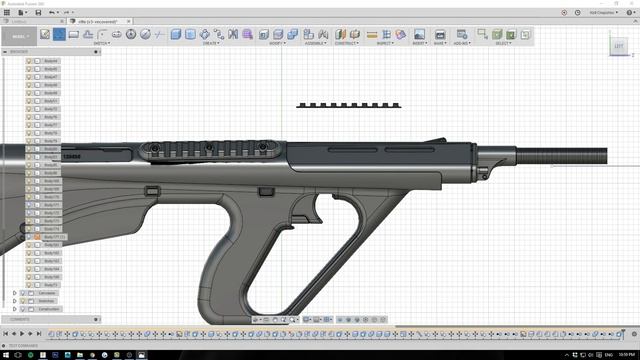The width and height of the screenshot is (640, 360).
Task: Select the Measure ruler tool
Action: [372, 35]
